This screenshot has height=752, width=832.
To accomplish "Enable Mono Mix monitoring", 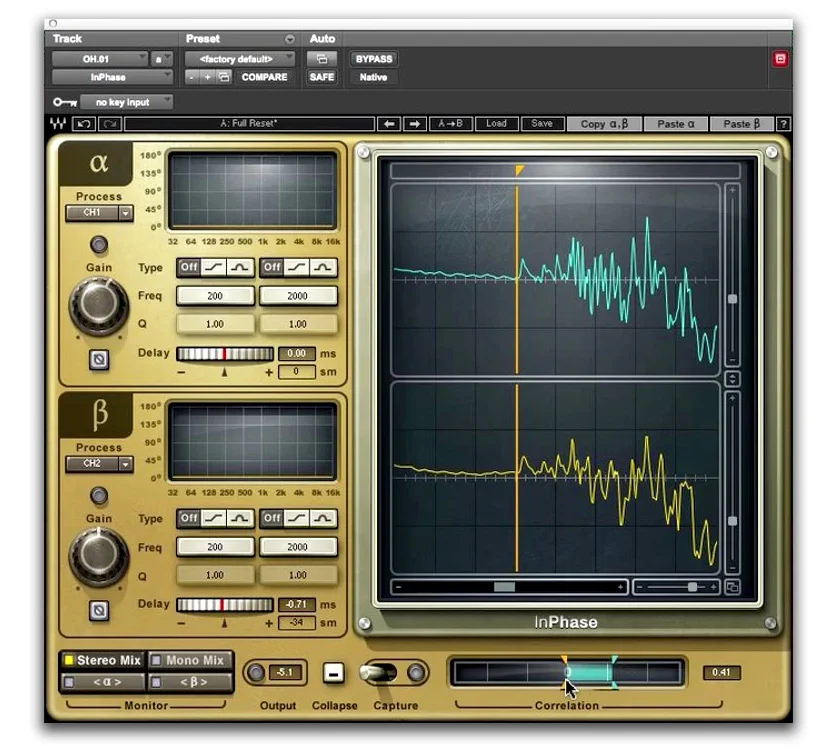I will tap(190, 660).
